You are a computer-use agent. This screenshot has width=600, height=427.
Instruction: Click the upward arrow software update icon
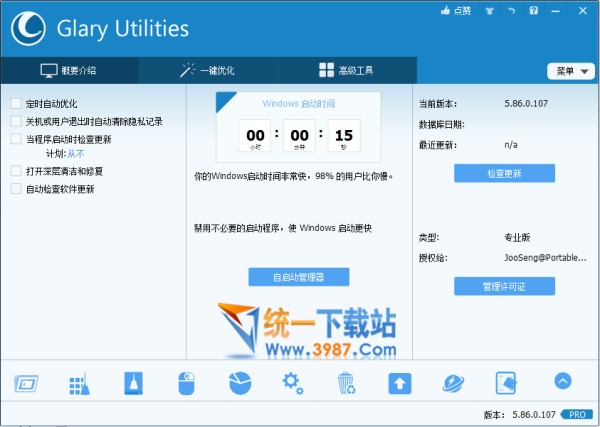(x=400, y=383)
